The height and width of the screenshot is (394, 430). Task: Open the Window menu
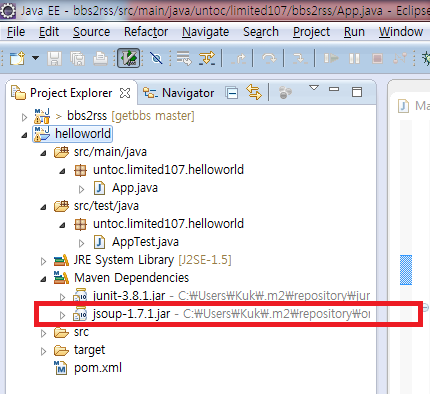[x=401, y=32]
